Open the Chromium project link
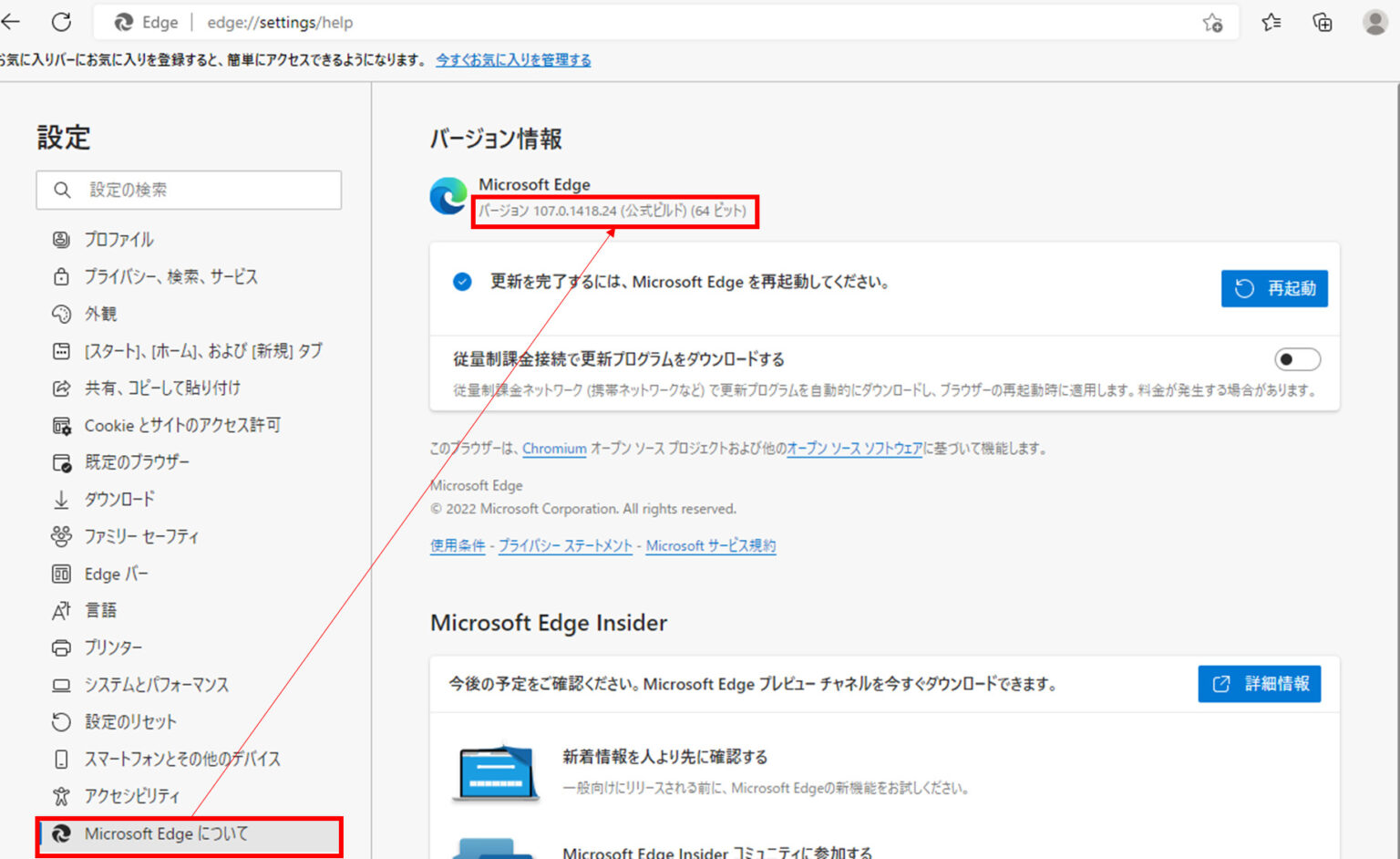 [x=554, y=448]
